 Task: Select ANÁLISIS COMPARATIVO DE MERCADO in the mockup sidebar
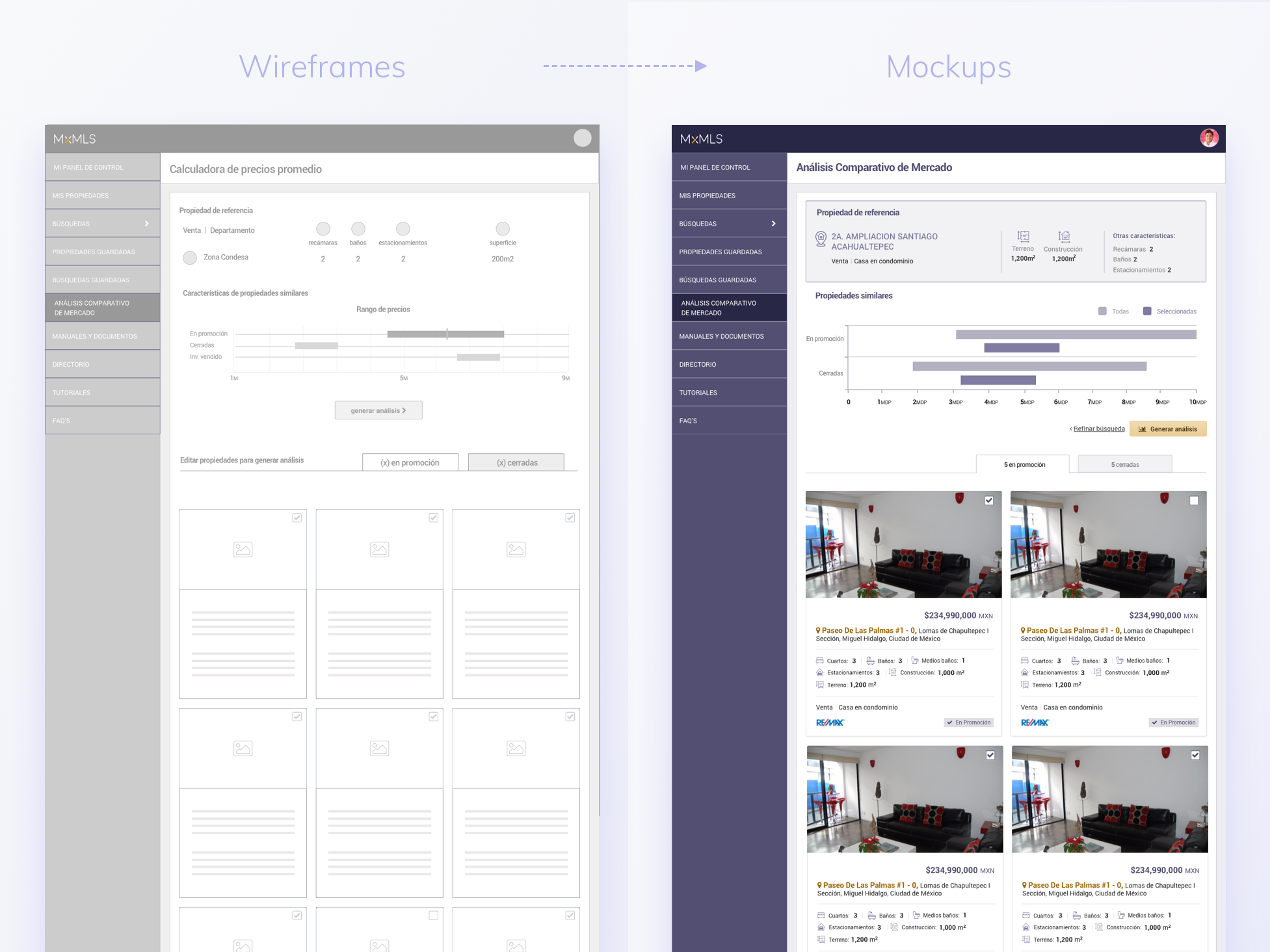tap(730, 308)
